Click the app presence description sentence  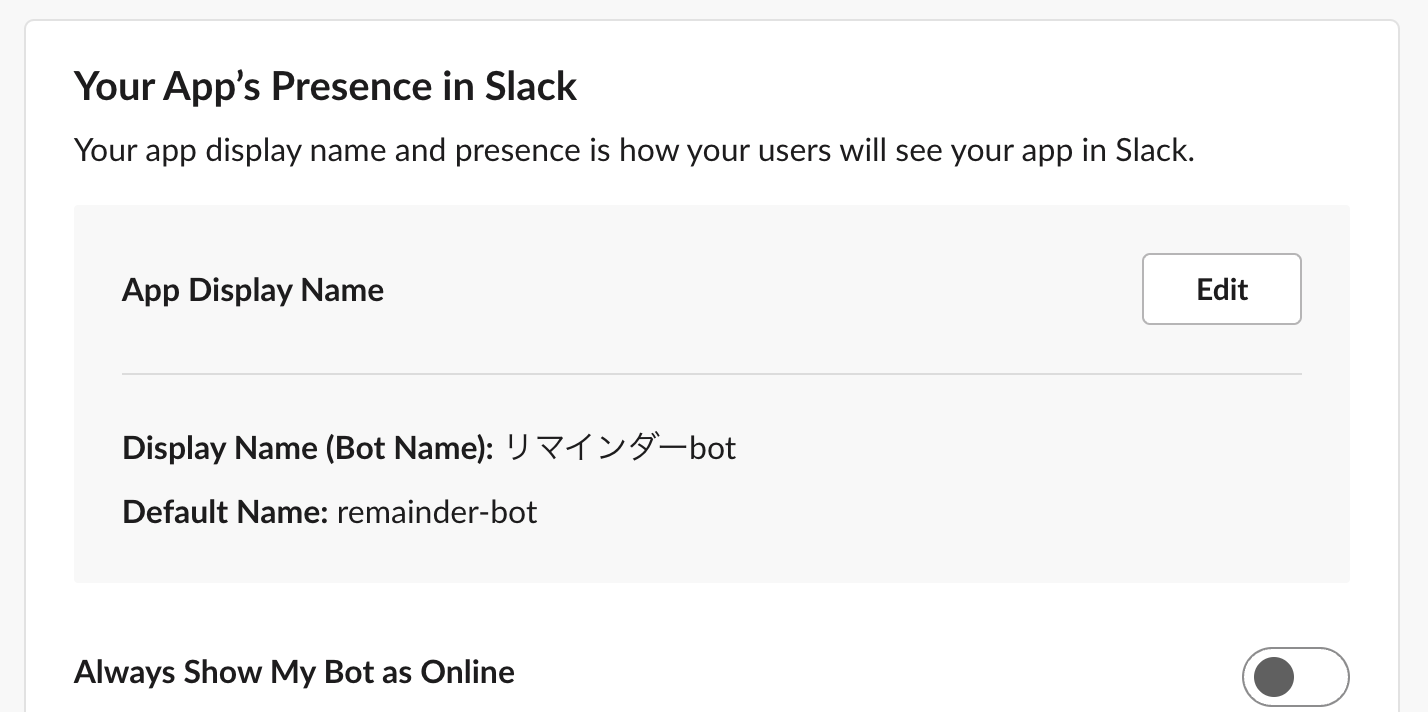[634, 152]
